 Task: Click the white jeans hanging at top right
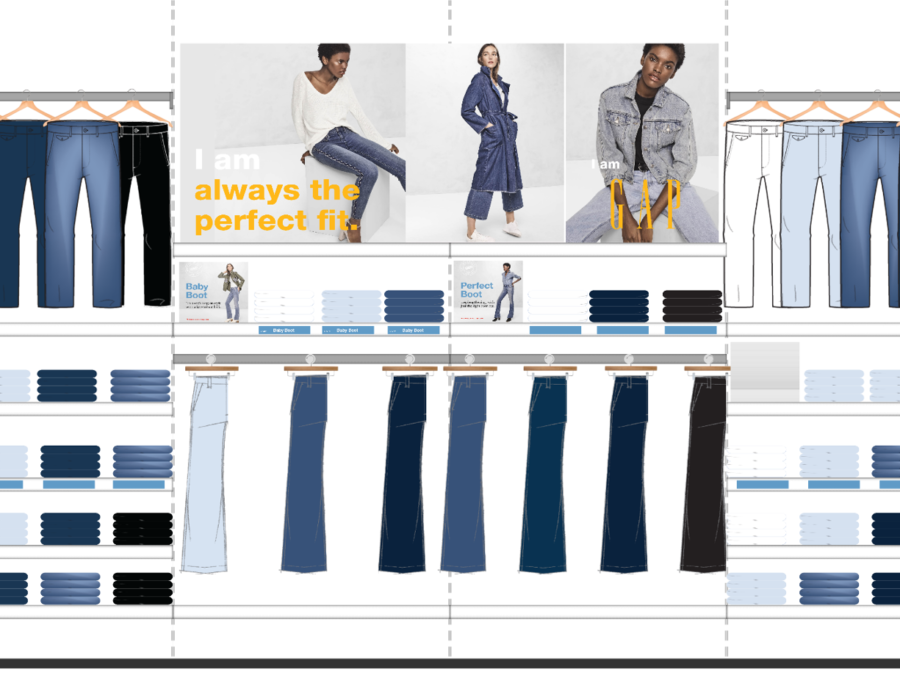[x=752, y=215]
